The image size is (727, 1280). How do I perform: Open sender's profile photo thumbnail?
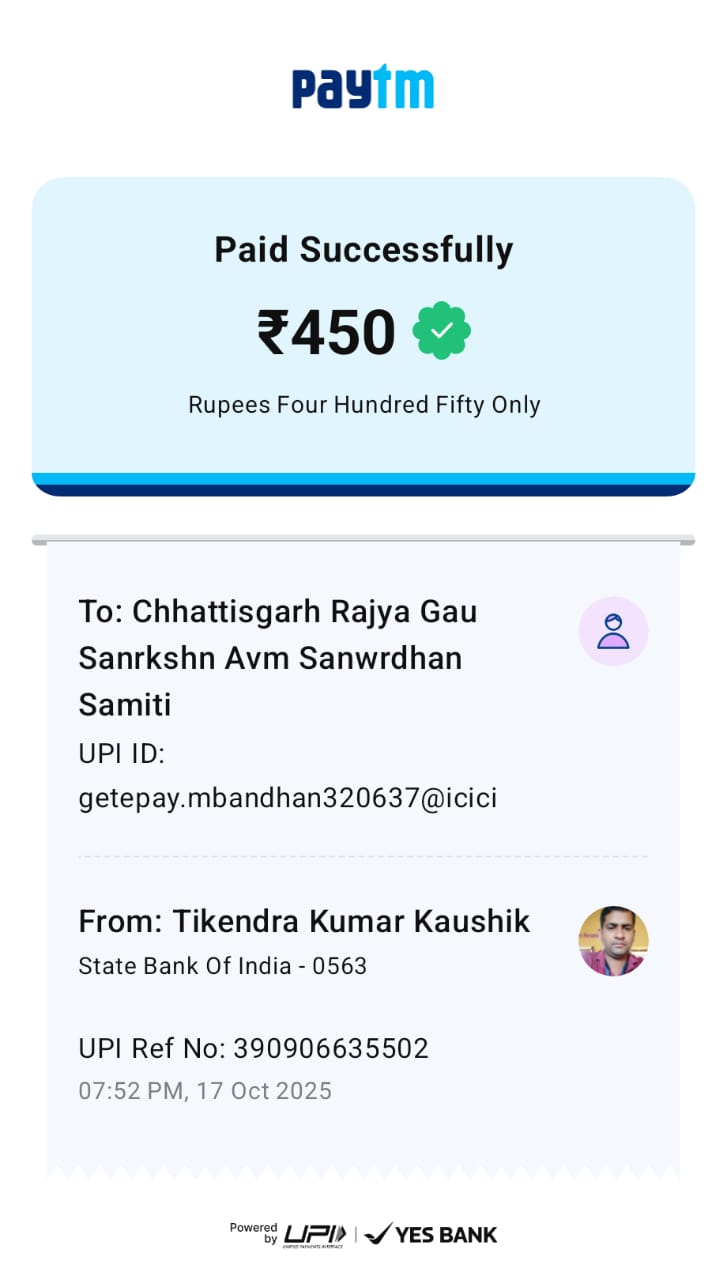tap(613, 941)
